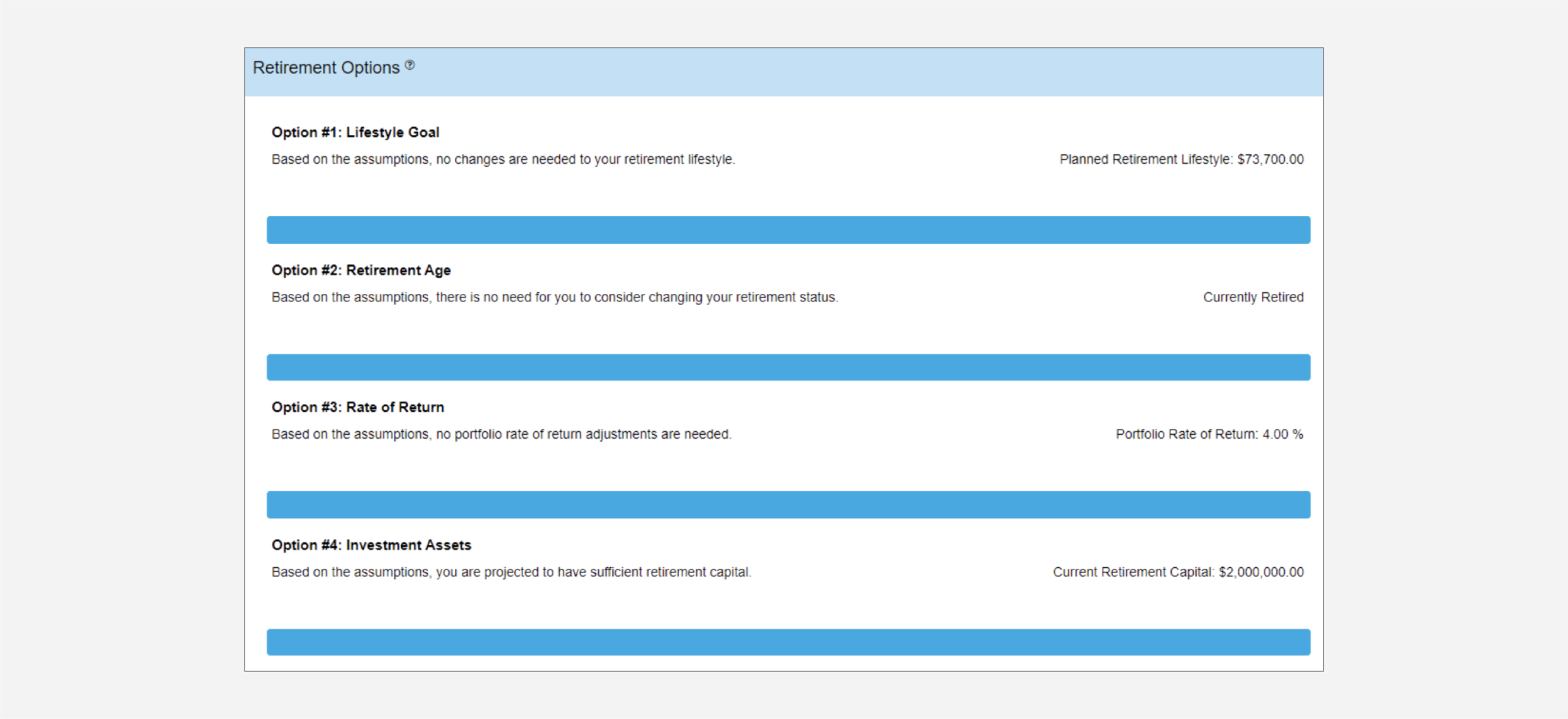Click the gray page background outside the panel

point(123,367)
